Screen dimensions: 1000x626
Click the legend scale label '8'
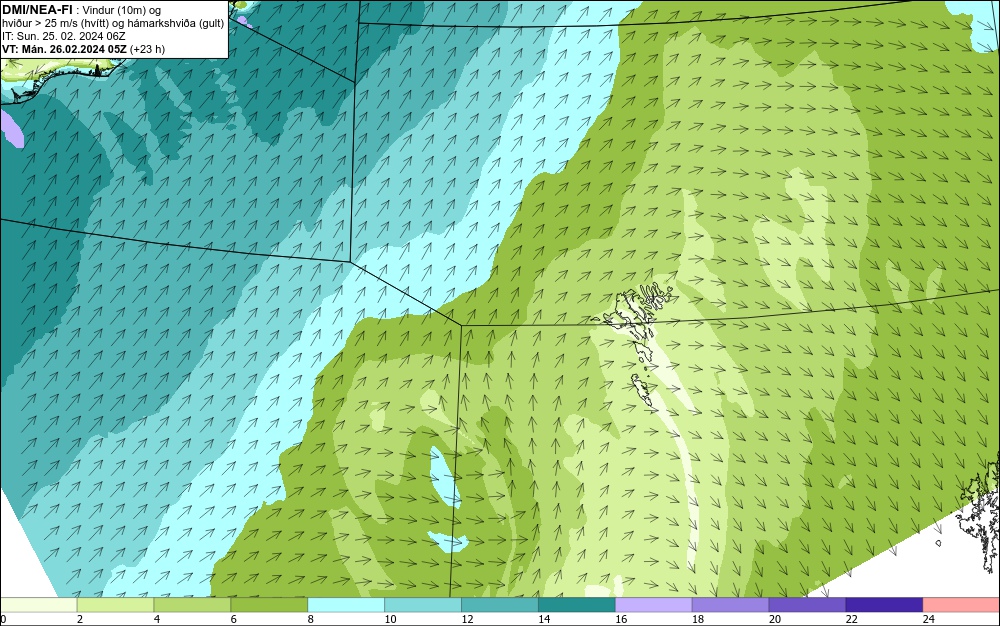pyautogui.click(x=310, y=619)
